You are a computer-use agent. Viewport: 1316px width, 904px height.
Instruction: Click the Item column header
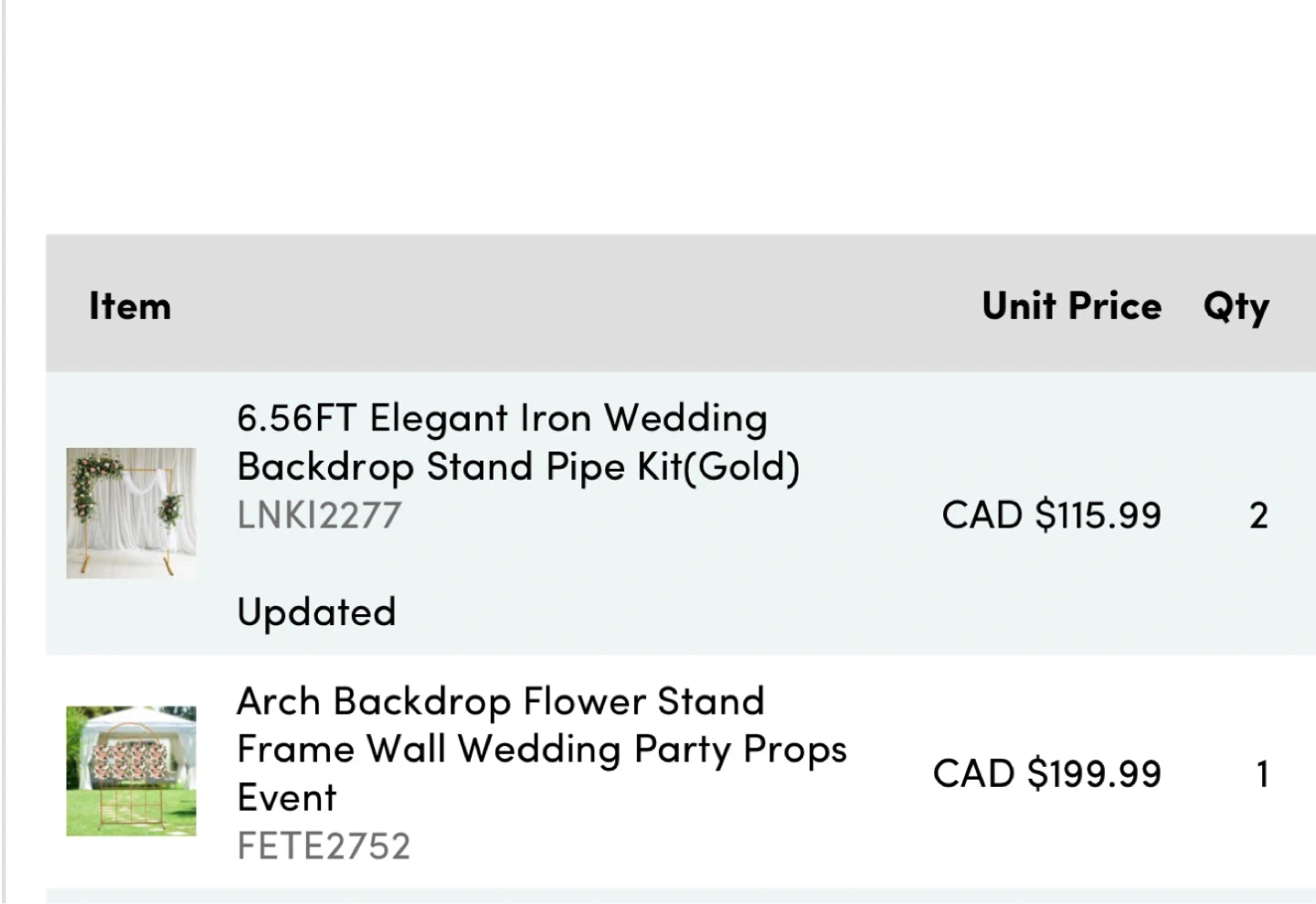(130, 306)
